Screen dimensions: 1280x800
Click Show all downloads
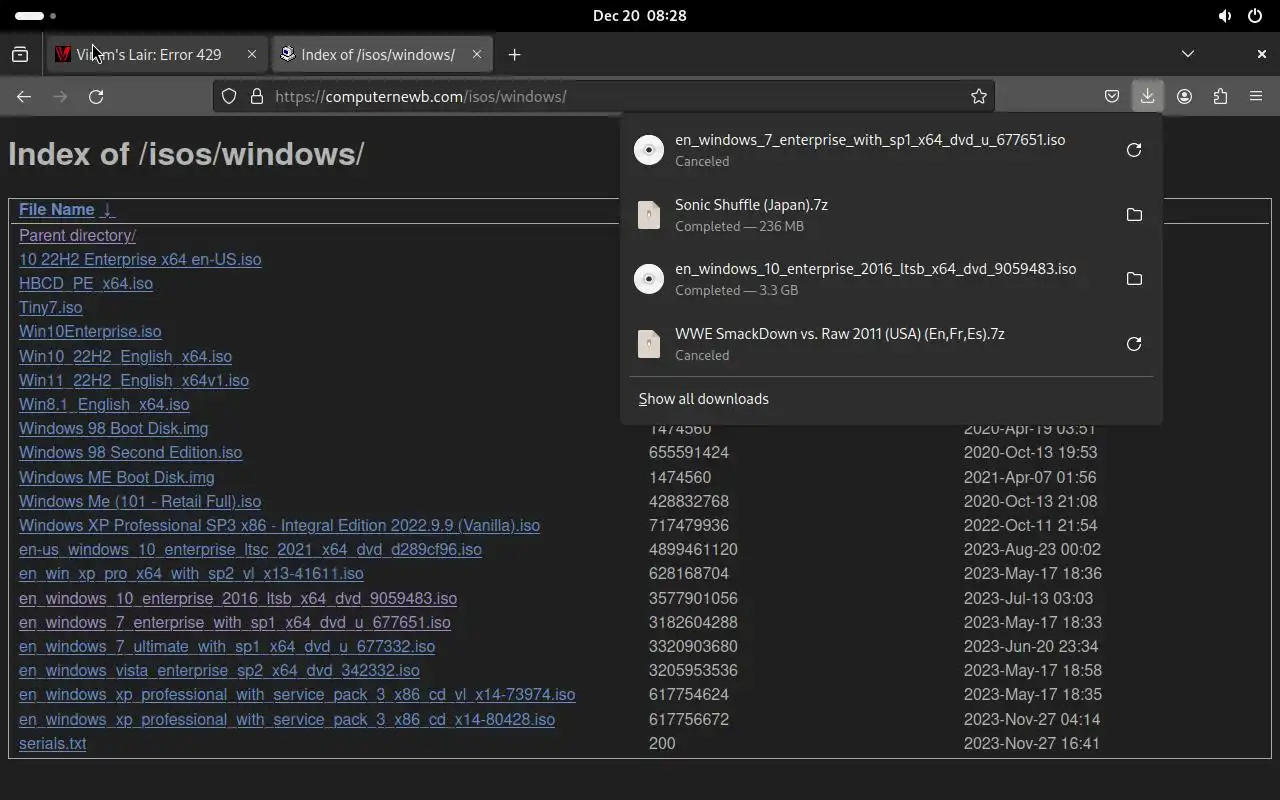(704, 399)
